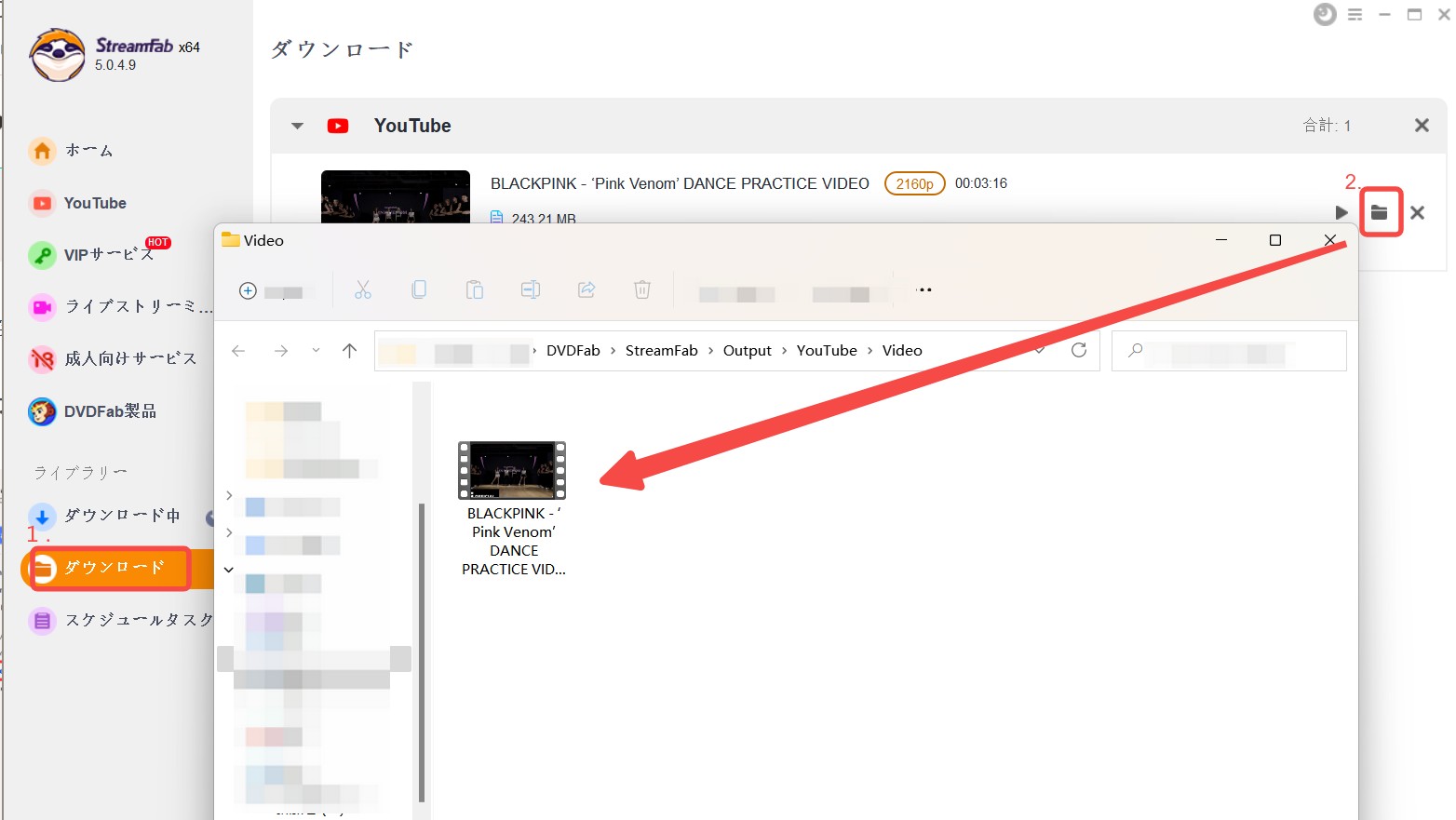Click the red YouTube logo in group header
1456x820 pixels.
(338, 126)
